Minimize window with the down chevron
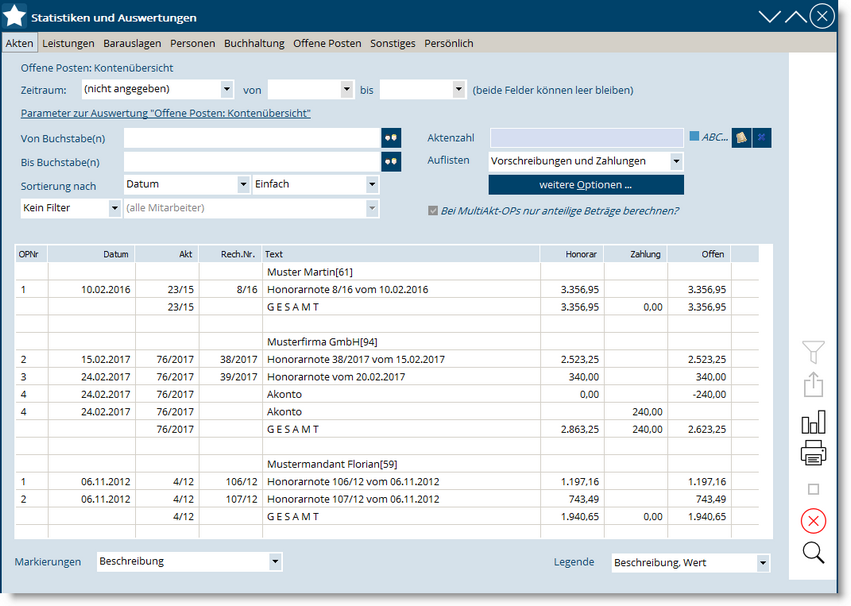 (x=769, y=17)
